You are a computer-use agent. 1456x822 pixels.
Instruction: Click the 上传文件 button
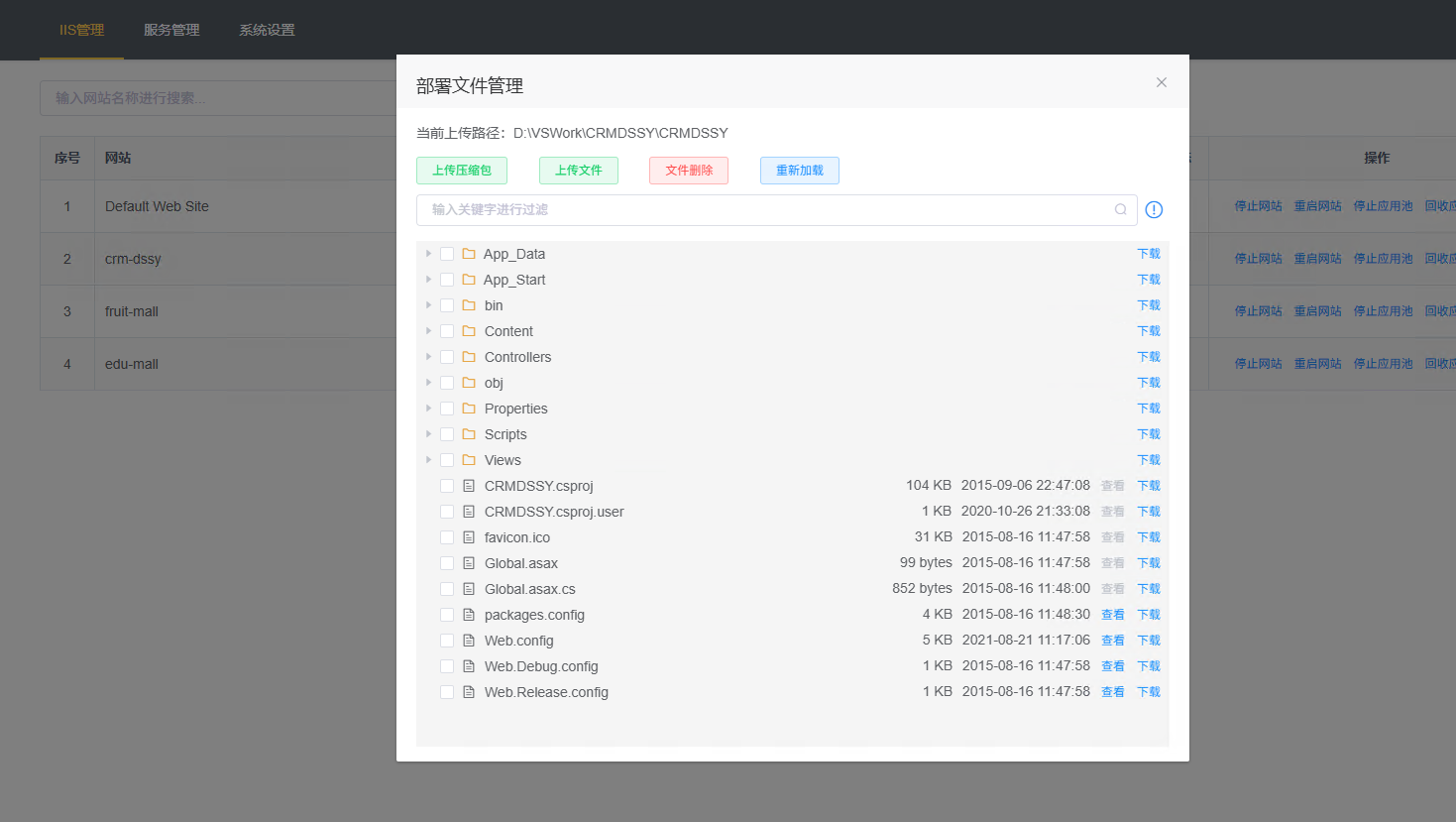579,171
